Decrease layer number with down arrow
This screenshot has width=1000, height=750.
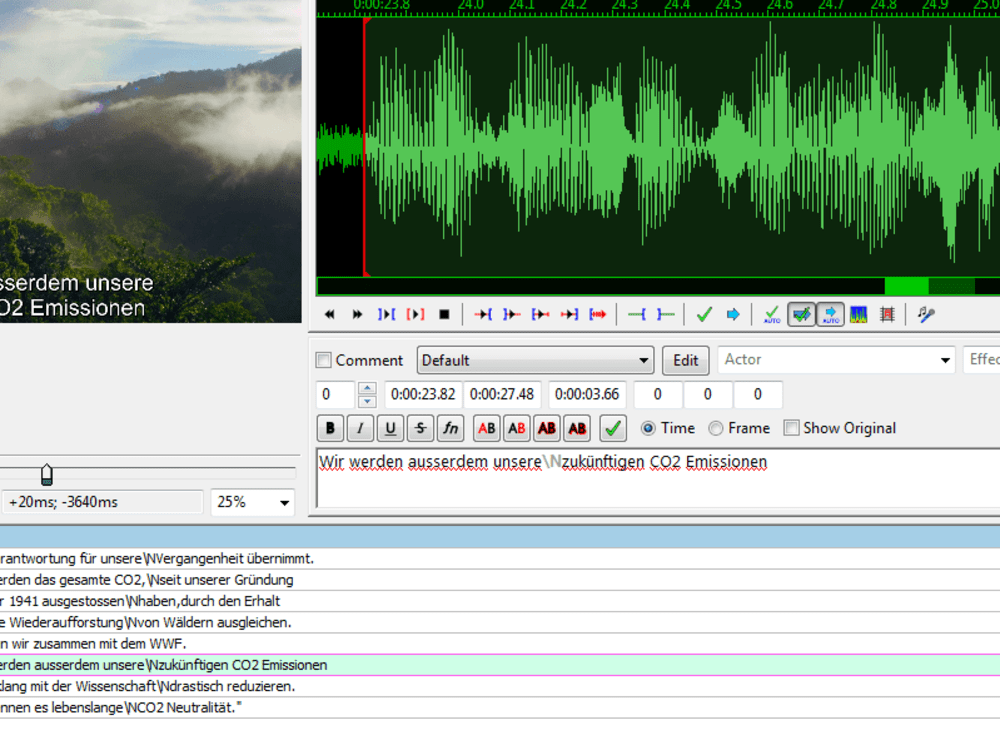pos(367,401)
